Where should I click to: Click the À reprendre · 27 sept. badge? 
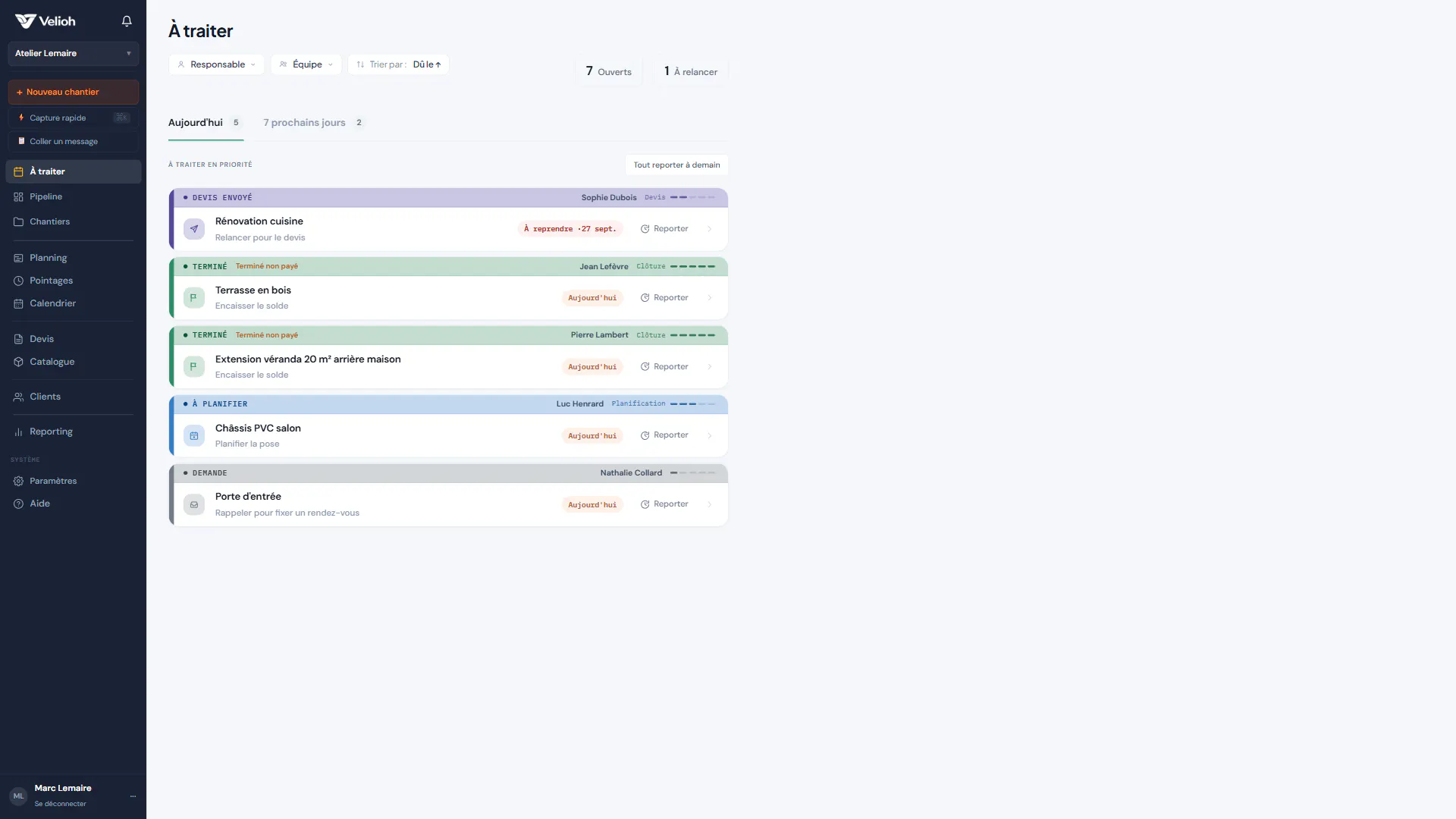(570, 229)
